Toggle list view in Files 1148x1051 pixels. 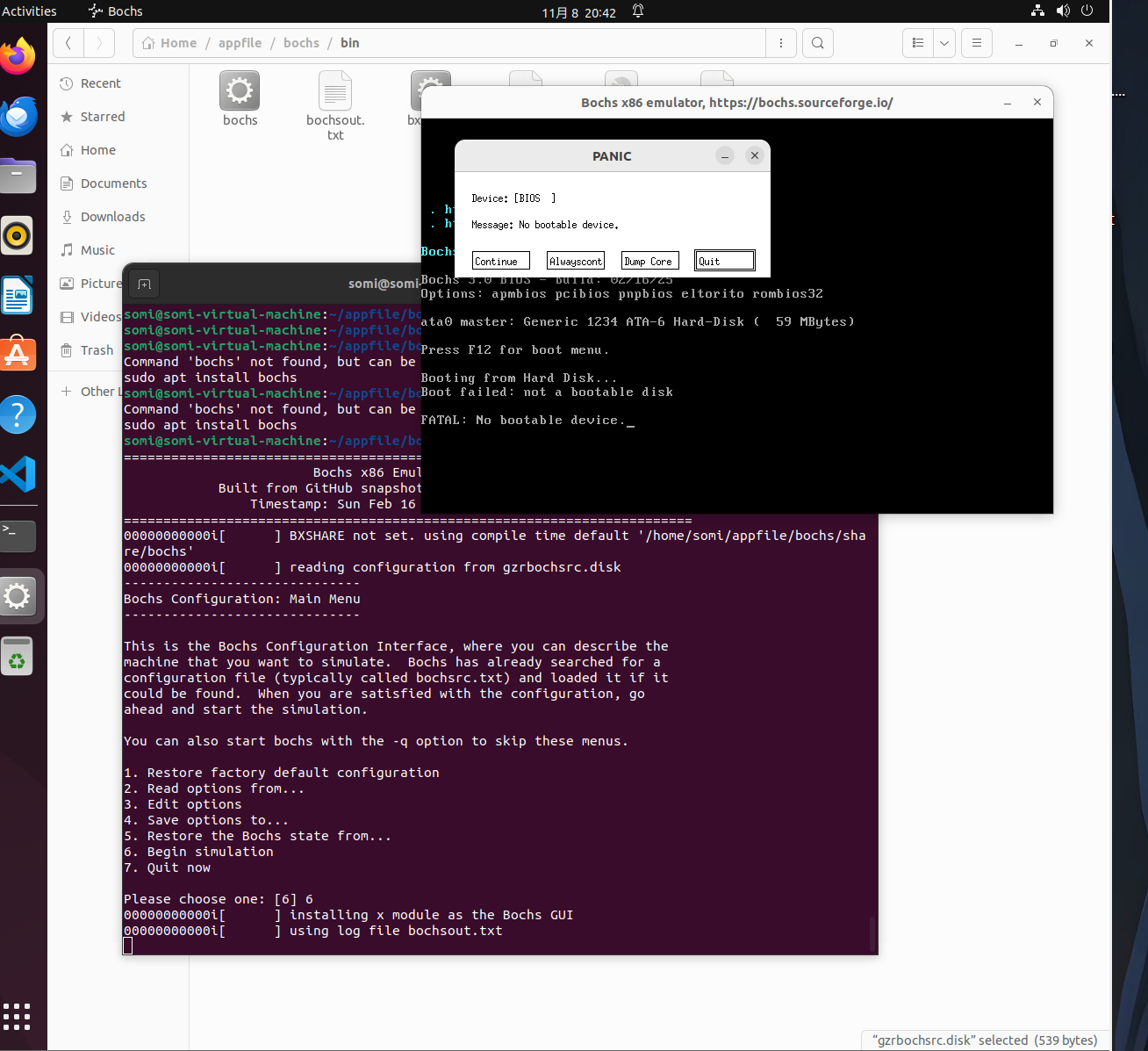click(918, 43)
